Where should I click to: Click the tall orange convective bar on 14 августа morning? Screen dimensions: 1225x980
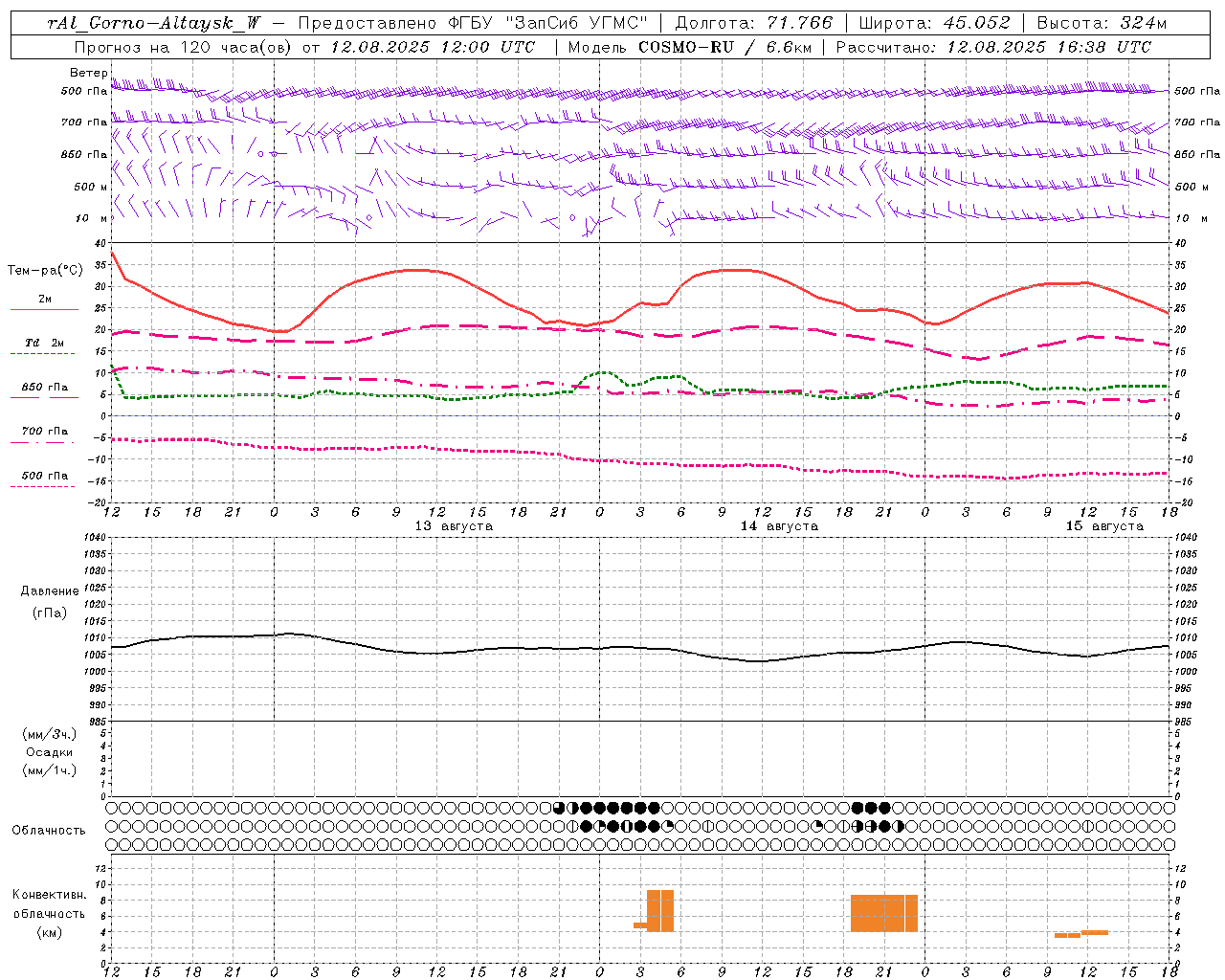click(660, 911)
